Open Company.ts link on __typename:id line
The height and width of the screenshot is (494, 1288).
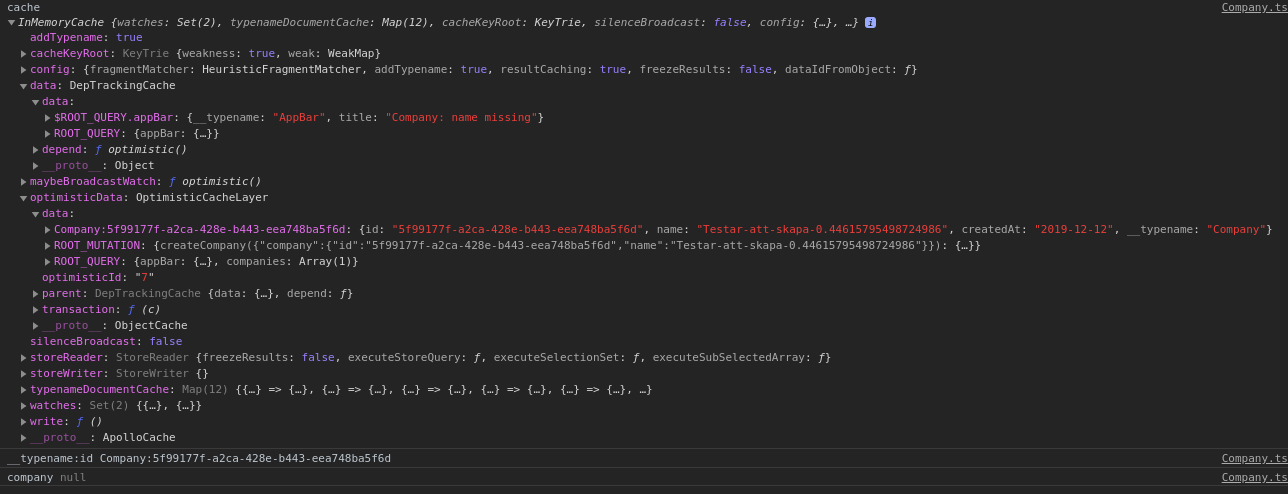[1254, 458]
